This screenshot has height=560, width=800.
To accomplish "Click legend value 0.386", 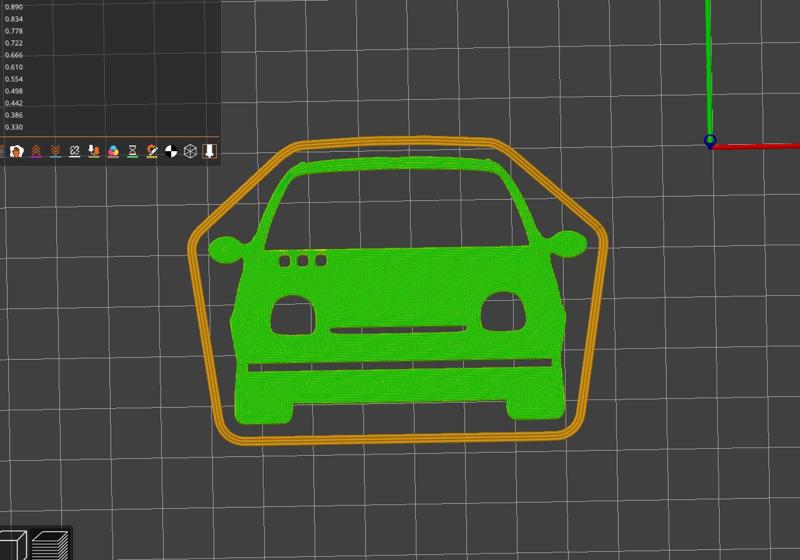I will coord(14,115).
